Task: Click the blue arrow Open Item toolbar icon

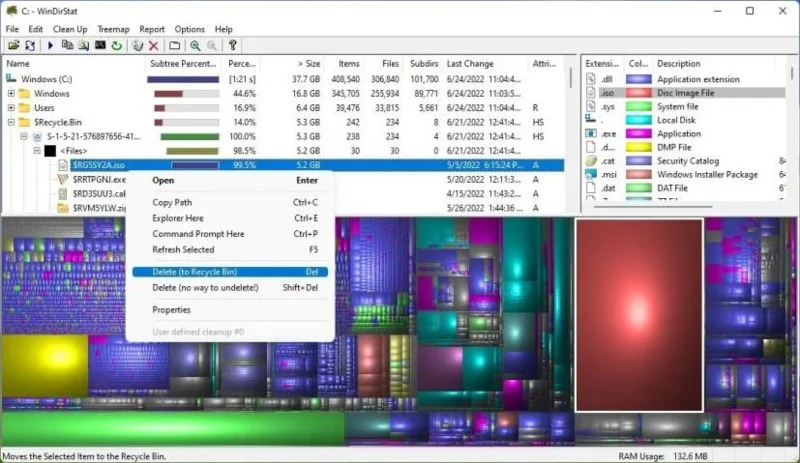Action: tap(50, 45)
